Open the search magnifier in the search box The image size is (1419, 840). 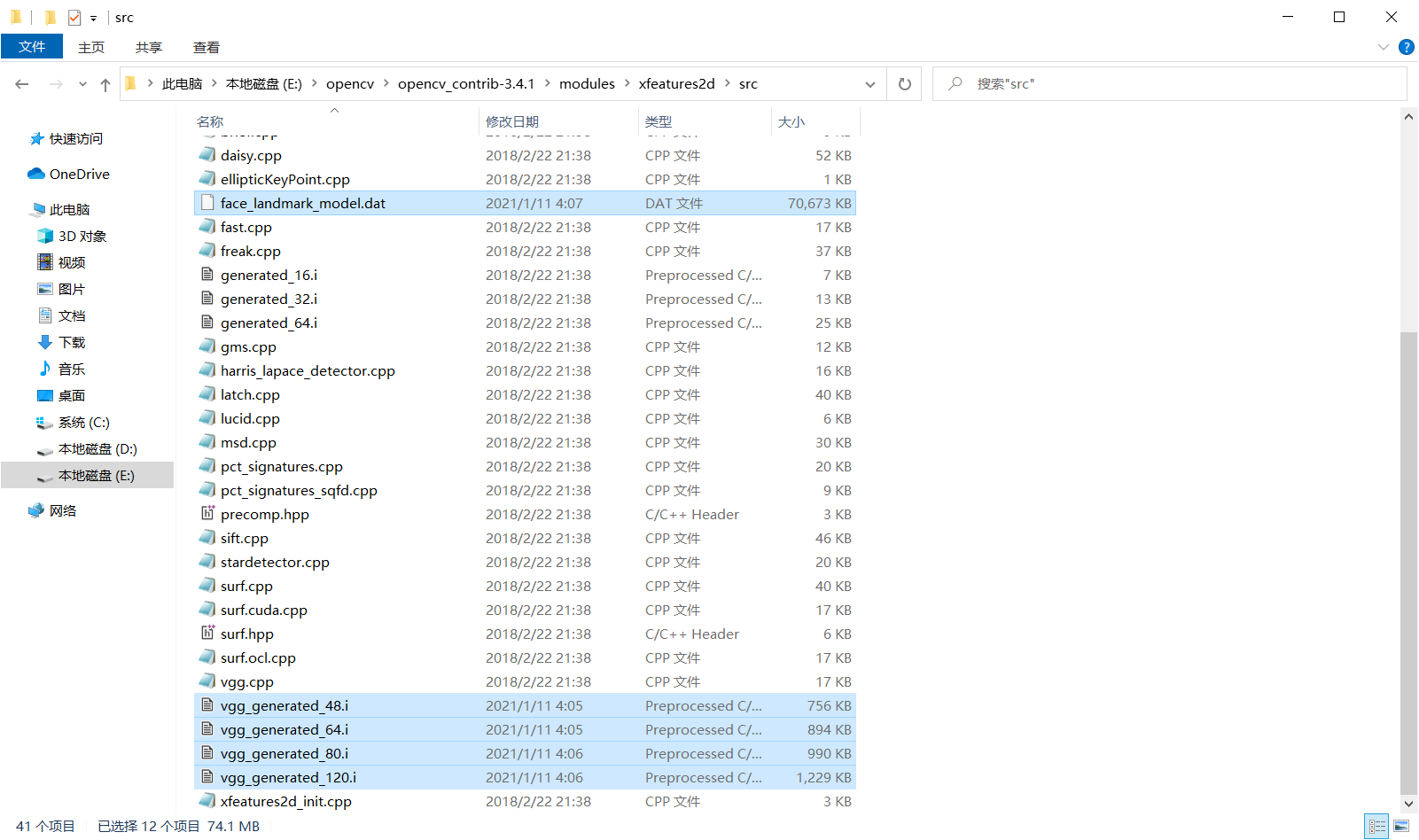click(x=954, y=83)
